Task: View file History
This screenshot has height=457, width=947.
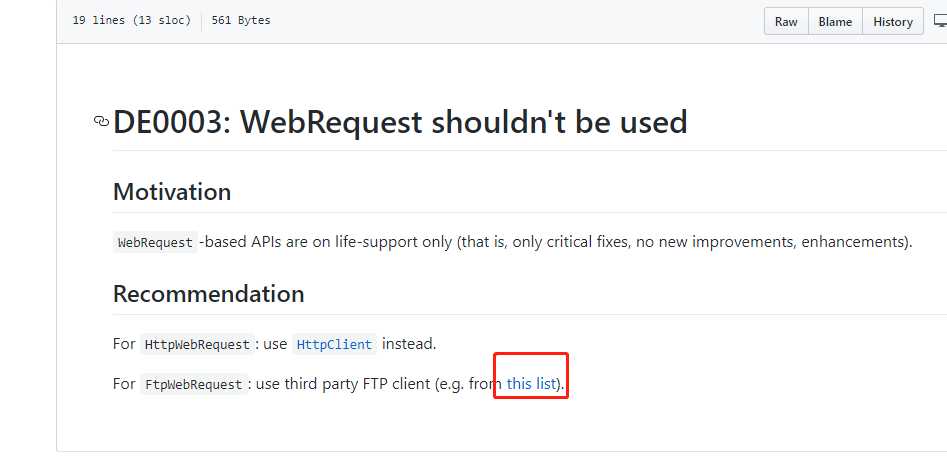Action: point(893,21)
